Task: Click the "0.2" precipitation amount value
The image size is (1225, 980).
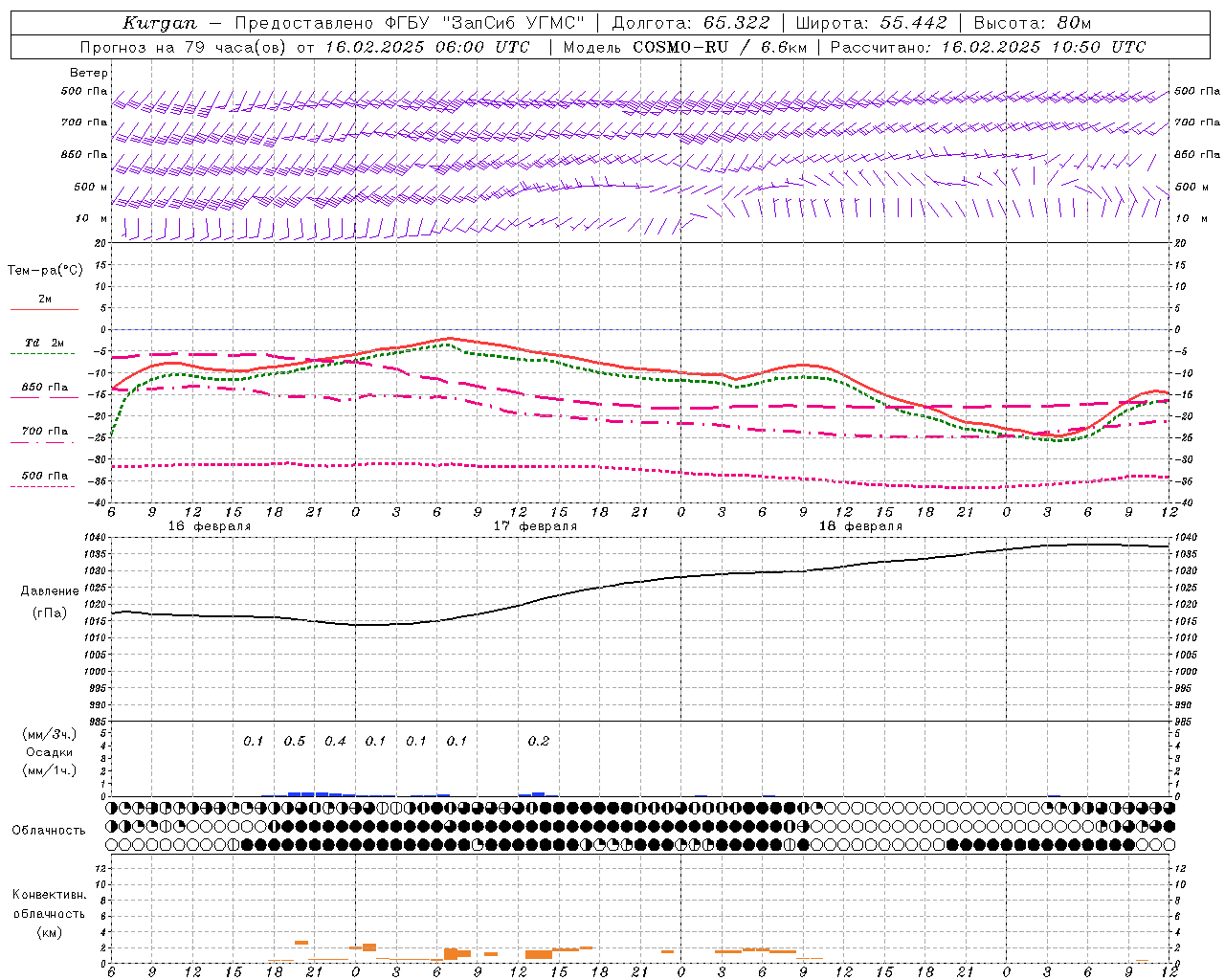Action: (539, 742)
